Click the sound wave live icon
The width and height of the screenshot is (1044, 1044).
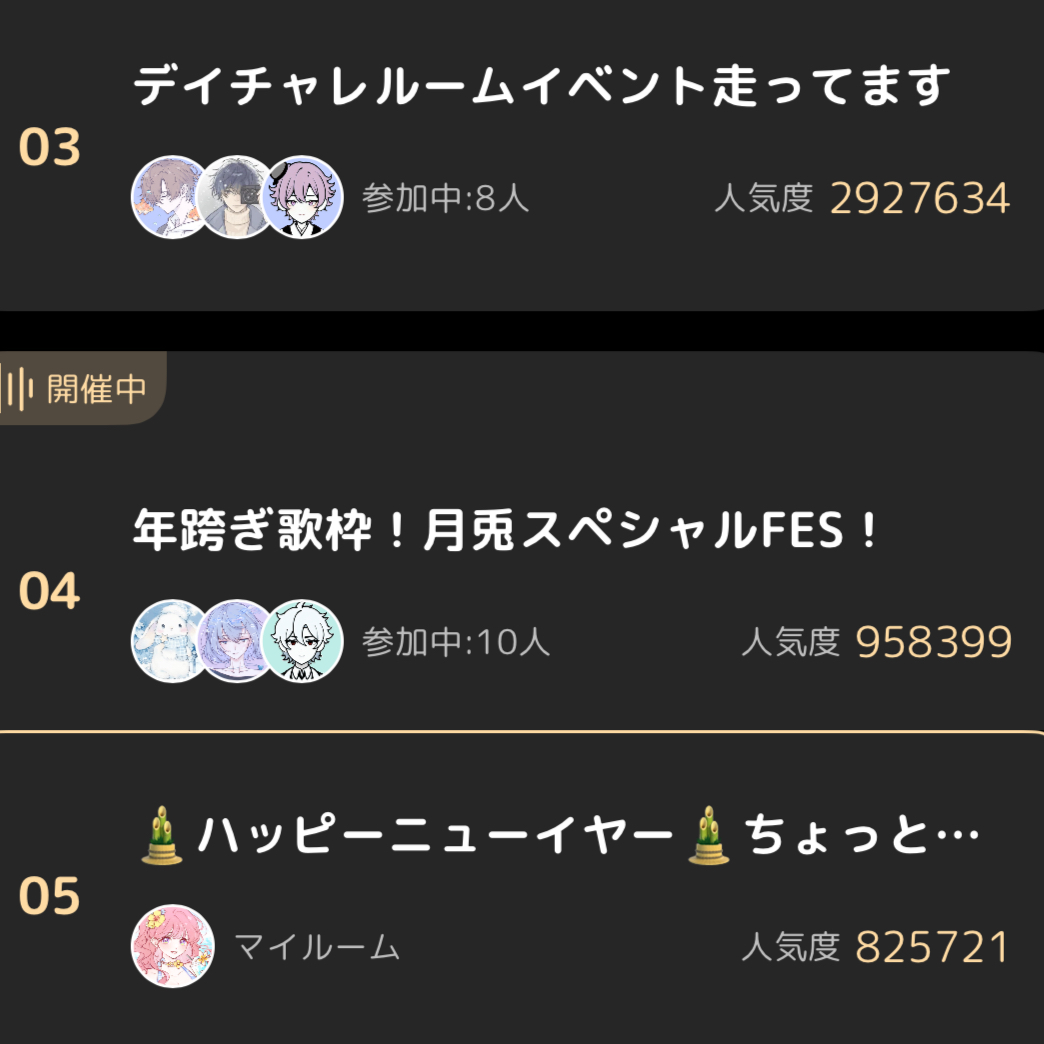[x=20, y=389]
